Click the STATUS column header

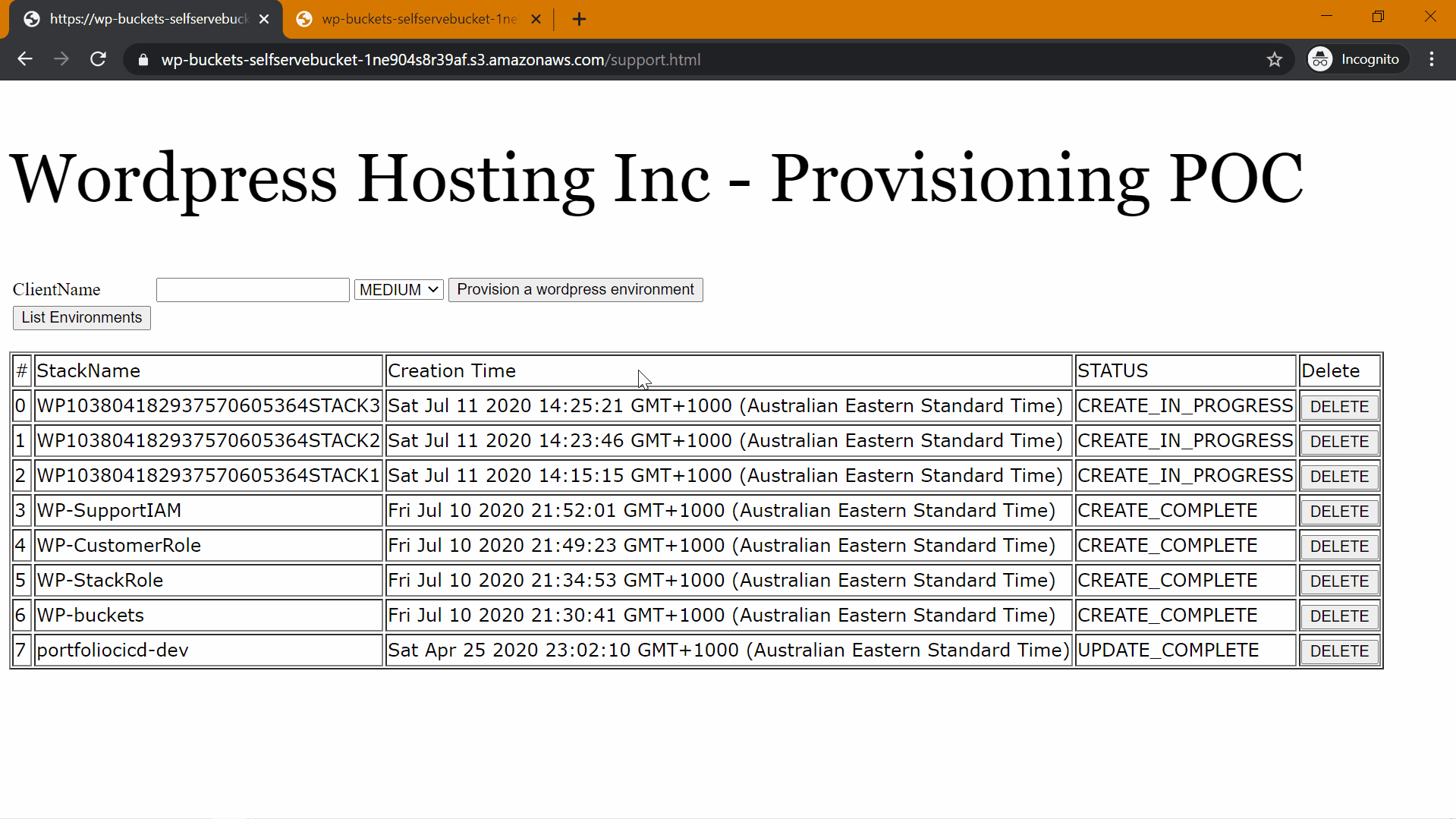click(x=1186, y=371)
